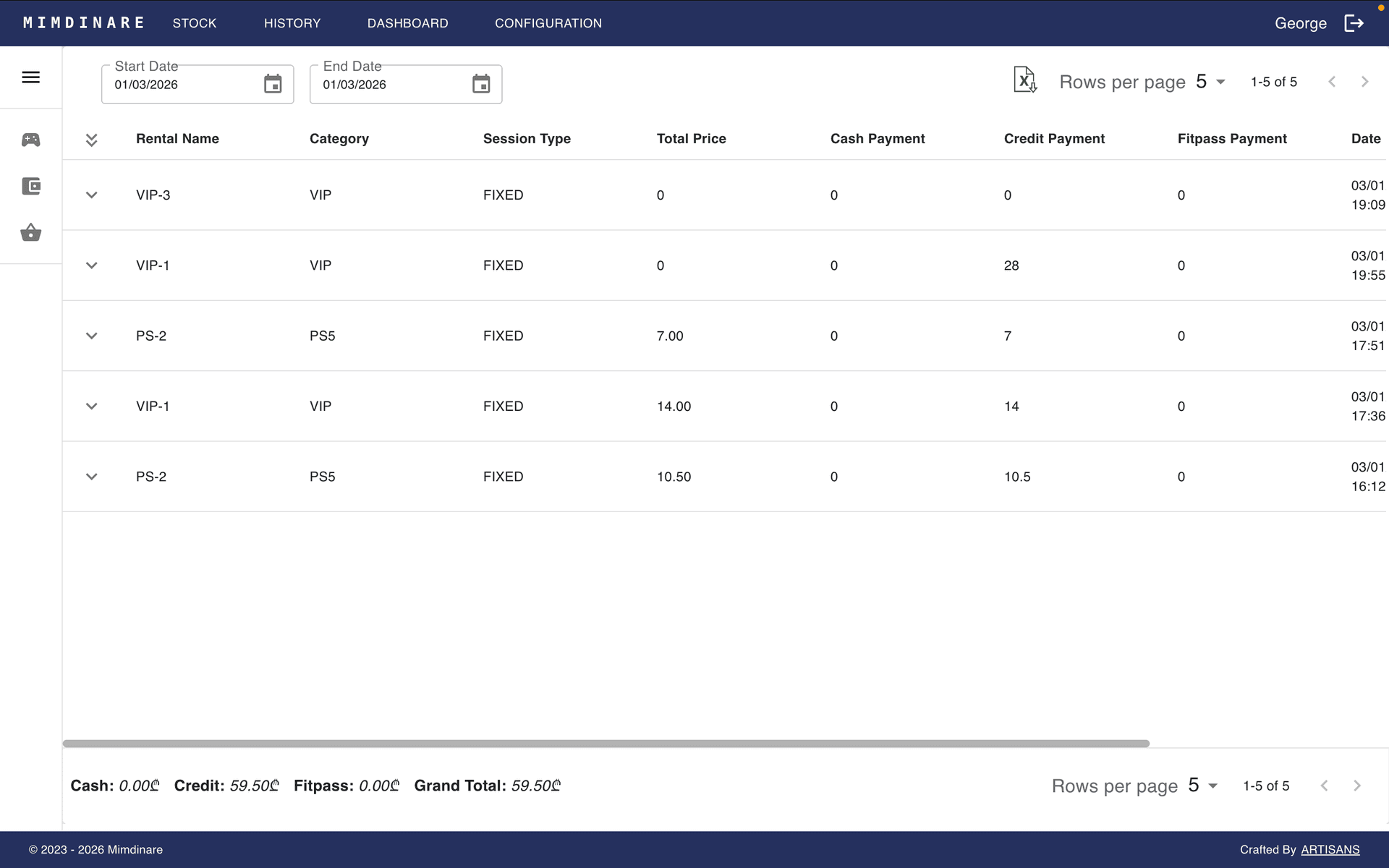Viewport: 1389px width, 868px height.
Task: Select the Total Price value 14.00
Action: tap(674, 407)
